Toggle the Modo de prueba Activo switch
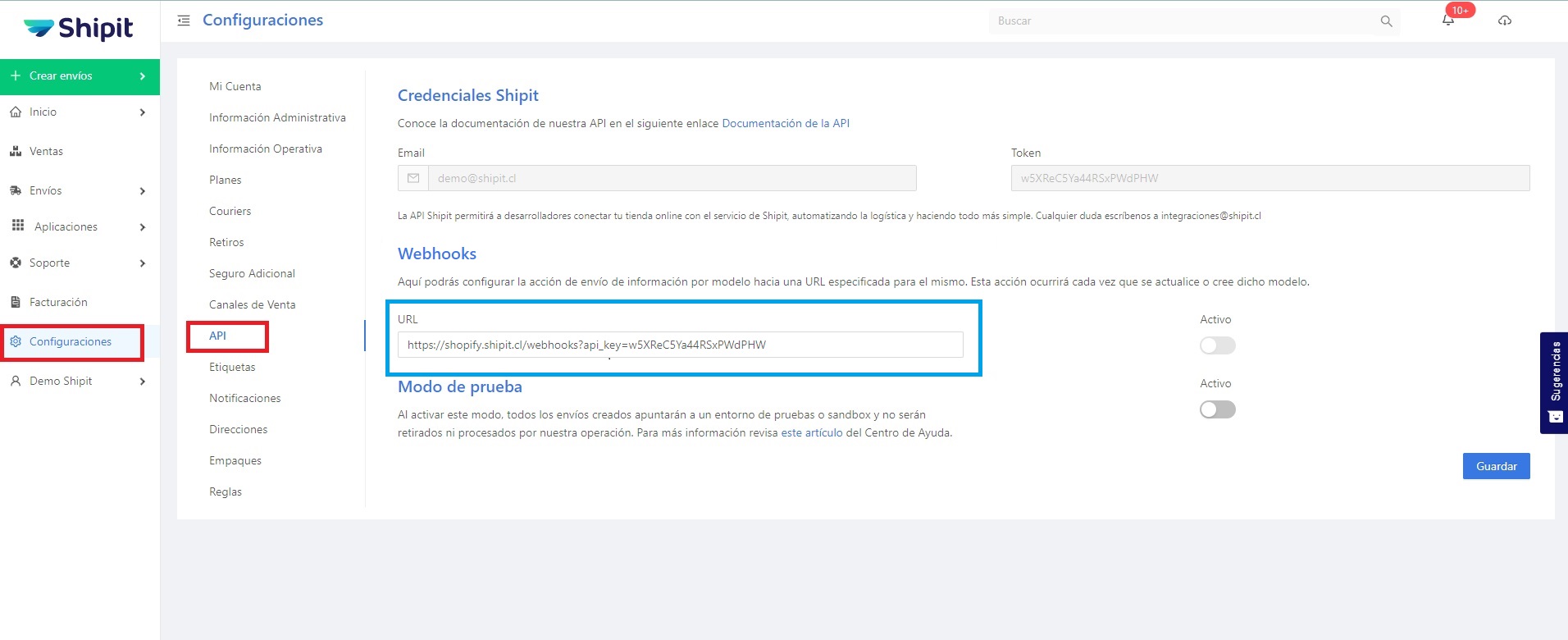Viewport: 1568px width, 640px height. coord(1217,409)
